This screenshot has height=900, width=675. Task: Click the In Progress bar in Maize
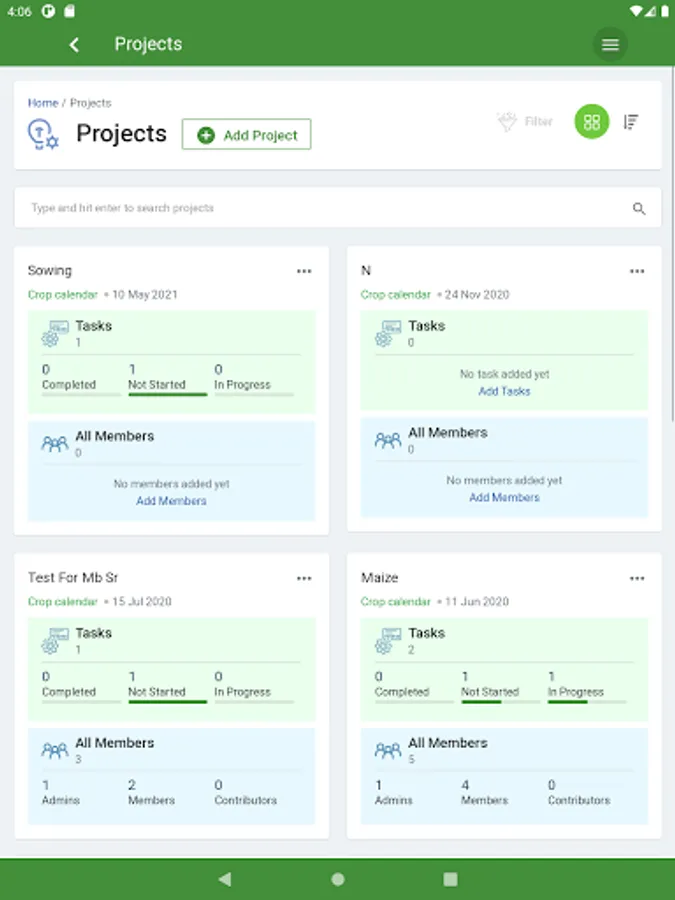(x=587, y=702)
